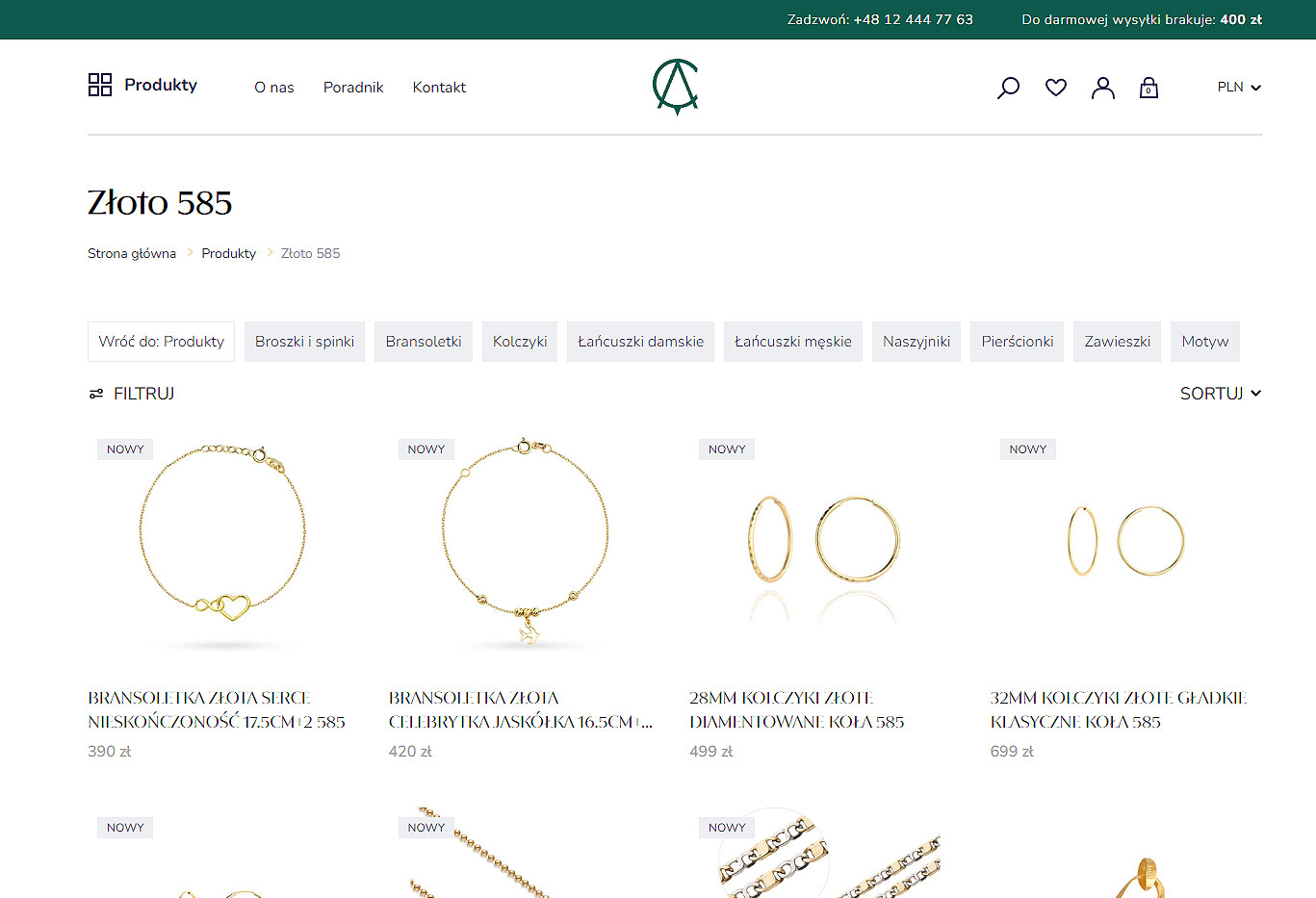
Task: Go to the Poradnik page
Action: click(x=353, y=88)
